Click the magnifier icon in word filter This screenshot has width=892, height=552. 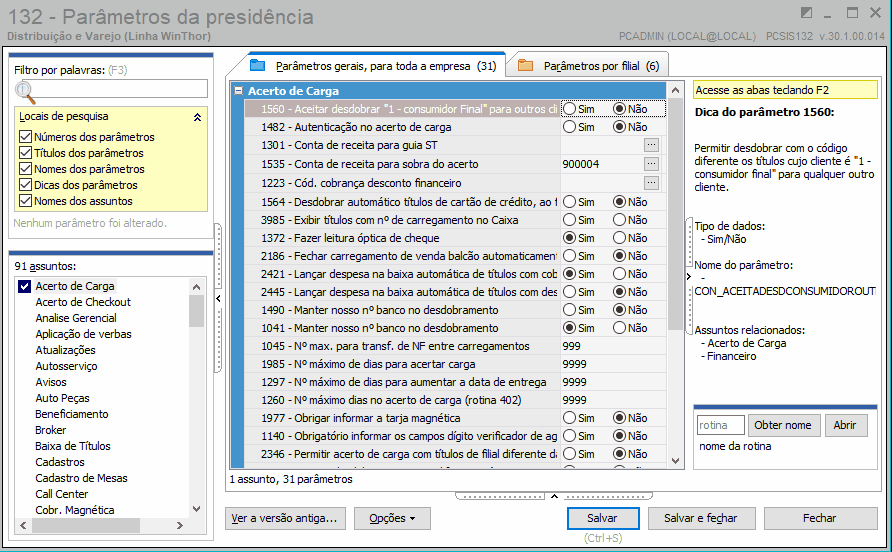24,92
